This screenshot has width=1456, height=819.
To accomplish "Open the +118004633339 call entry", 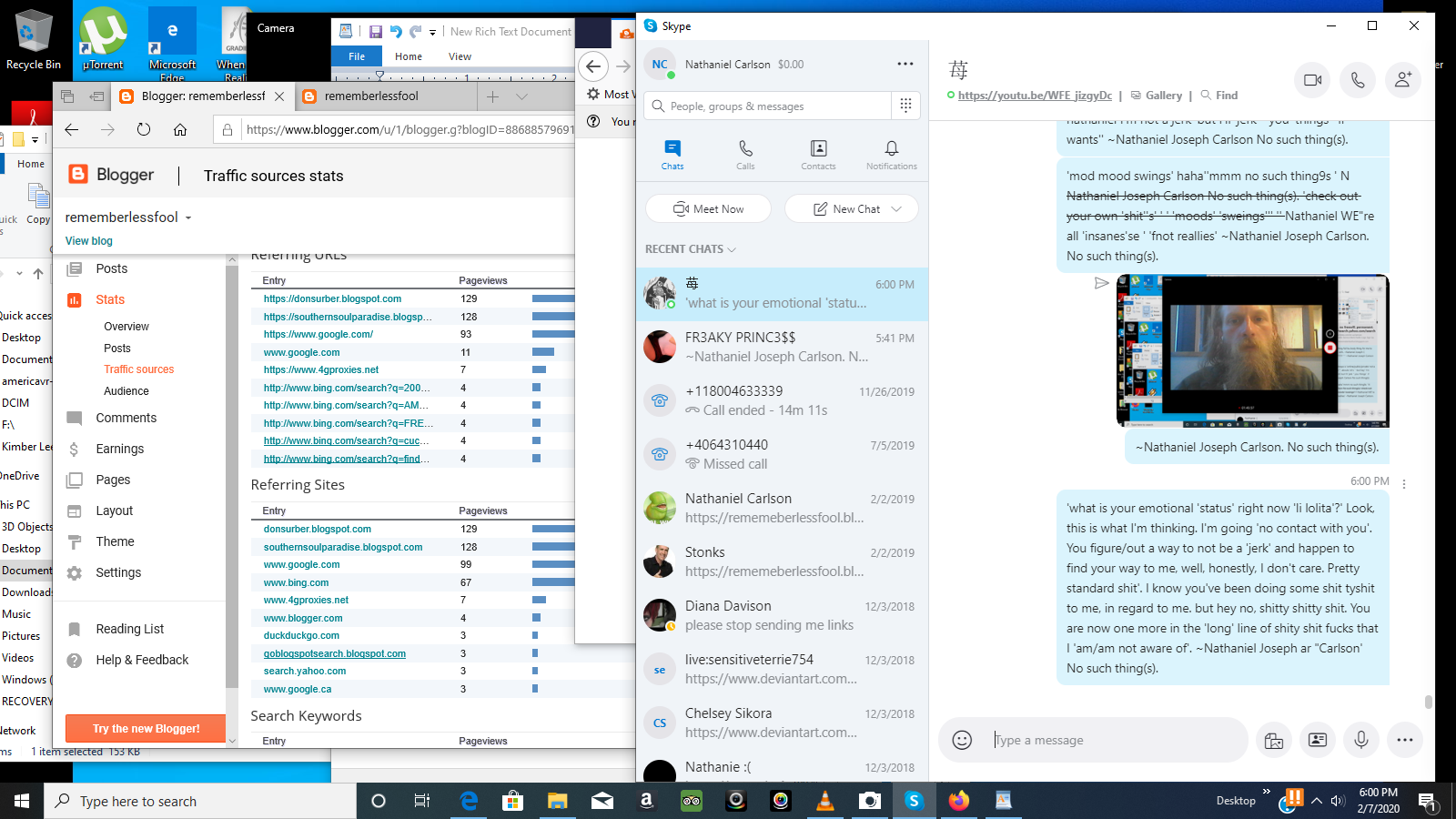I will [x=782, y=400].
